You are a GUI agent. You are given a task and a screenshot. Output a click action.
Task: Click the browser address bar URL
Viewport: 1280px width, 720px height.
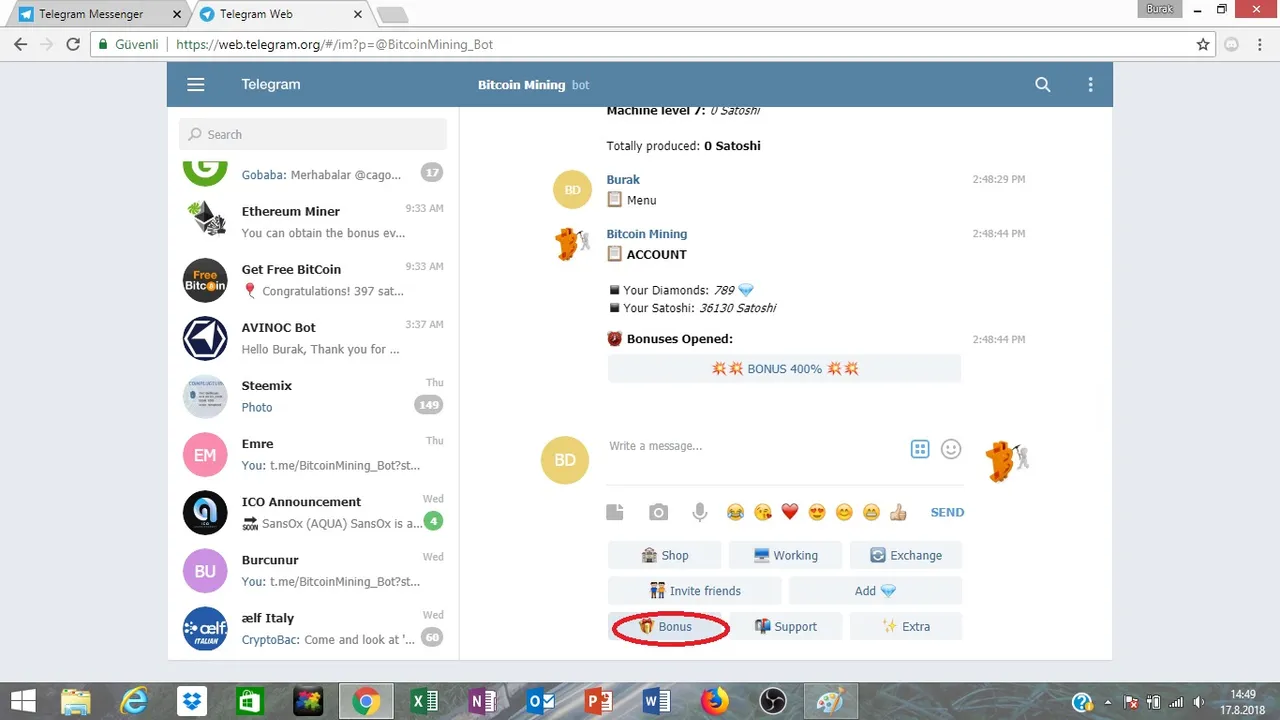click(x=334, y=44)
